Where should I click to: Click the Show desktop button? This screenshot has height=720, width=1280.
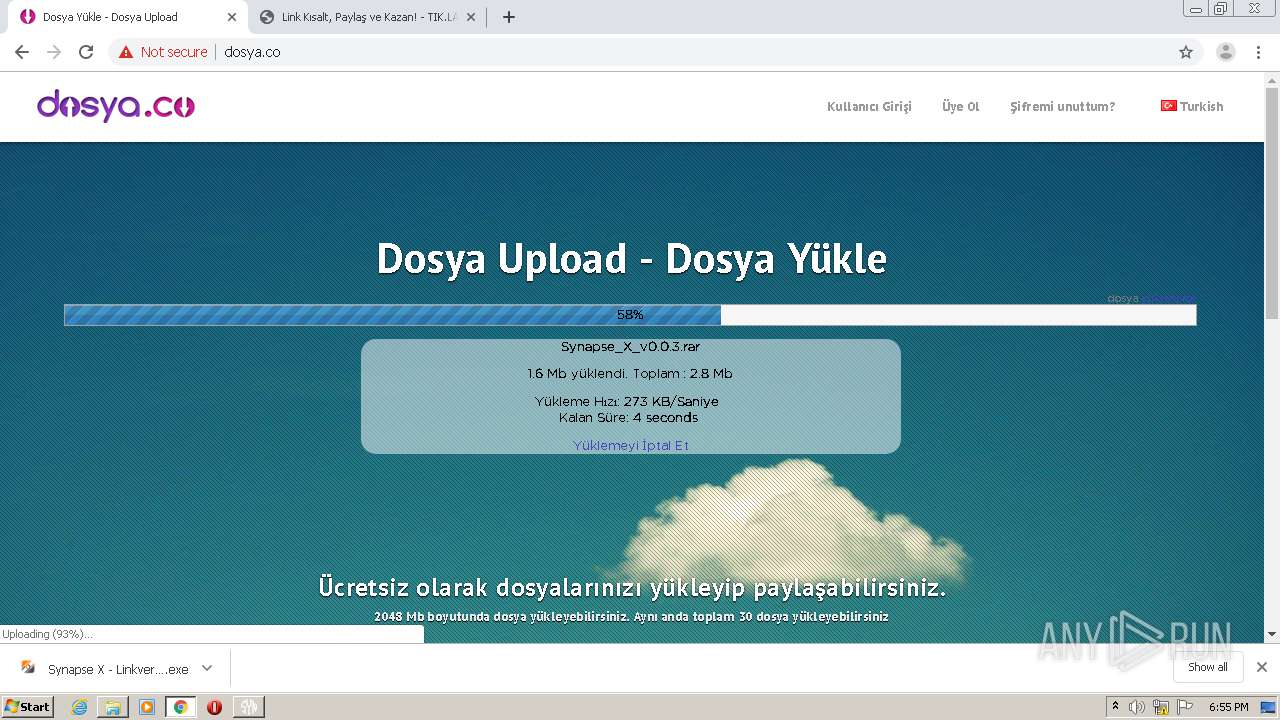1270,707
